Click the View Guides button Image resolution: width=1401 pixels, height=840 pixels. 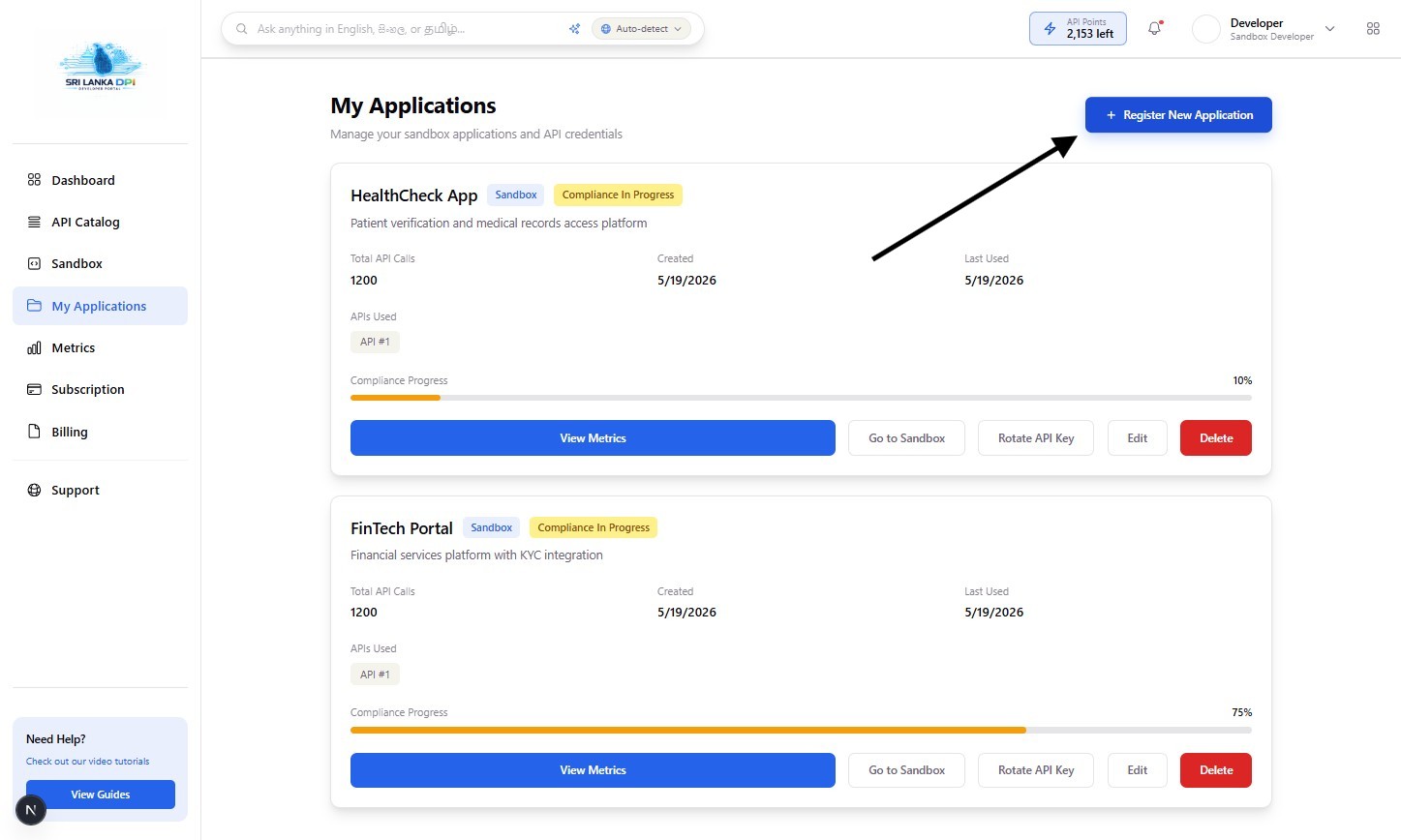101,795
